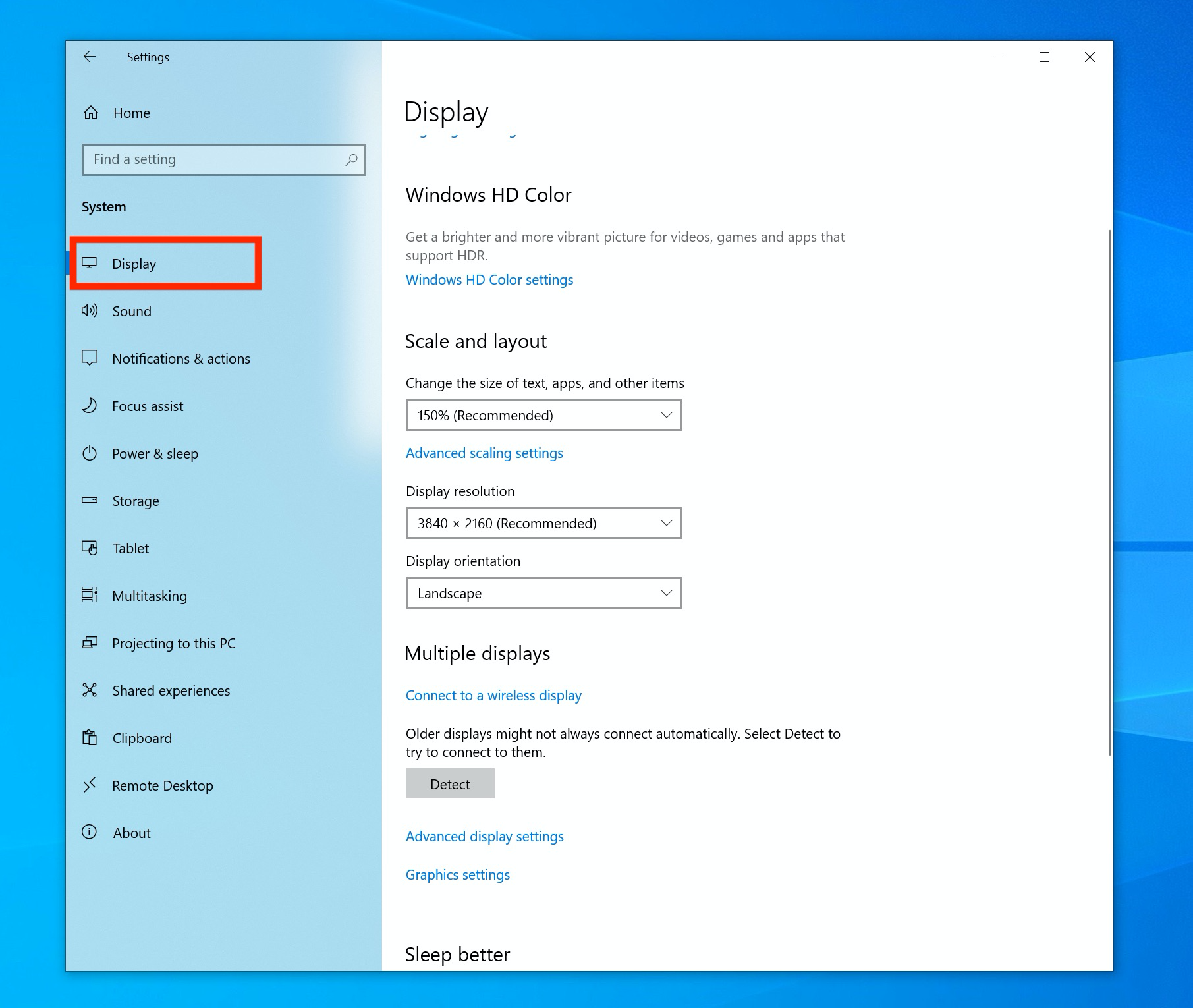Expand the 150% (Recommended) scale dropdown
1193x1008 pixels.
click(543, 415)
